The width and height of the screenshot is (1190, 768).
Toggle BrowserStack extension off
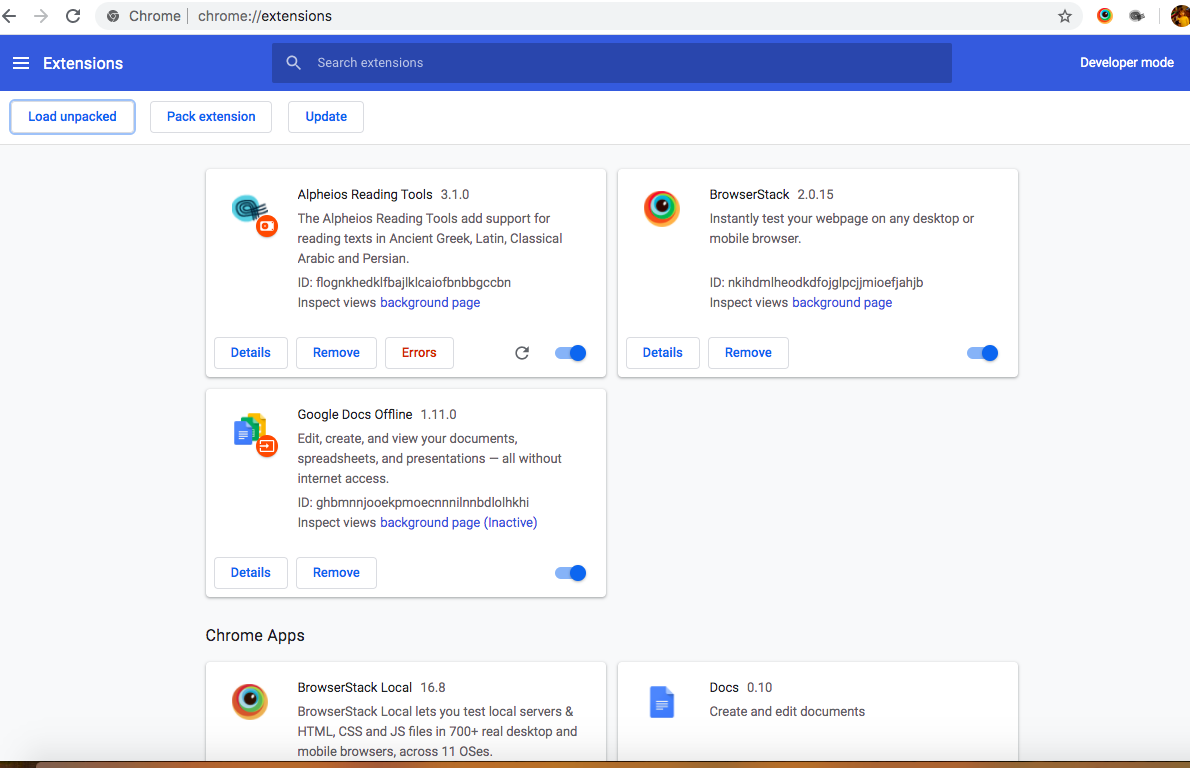(982, 352)
